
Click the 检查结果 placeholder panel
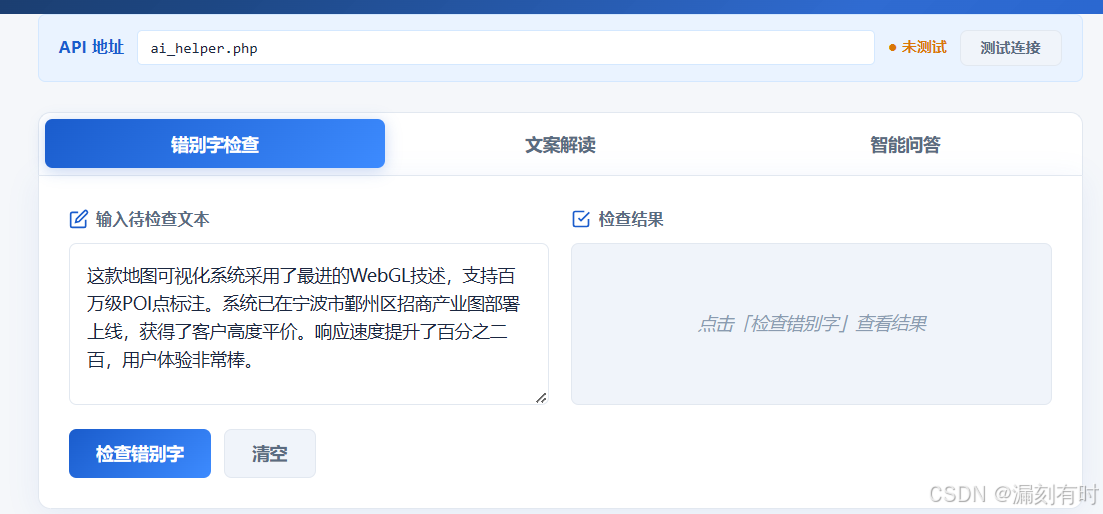pyautogui.click(x=811, y=324)
